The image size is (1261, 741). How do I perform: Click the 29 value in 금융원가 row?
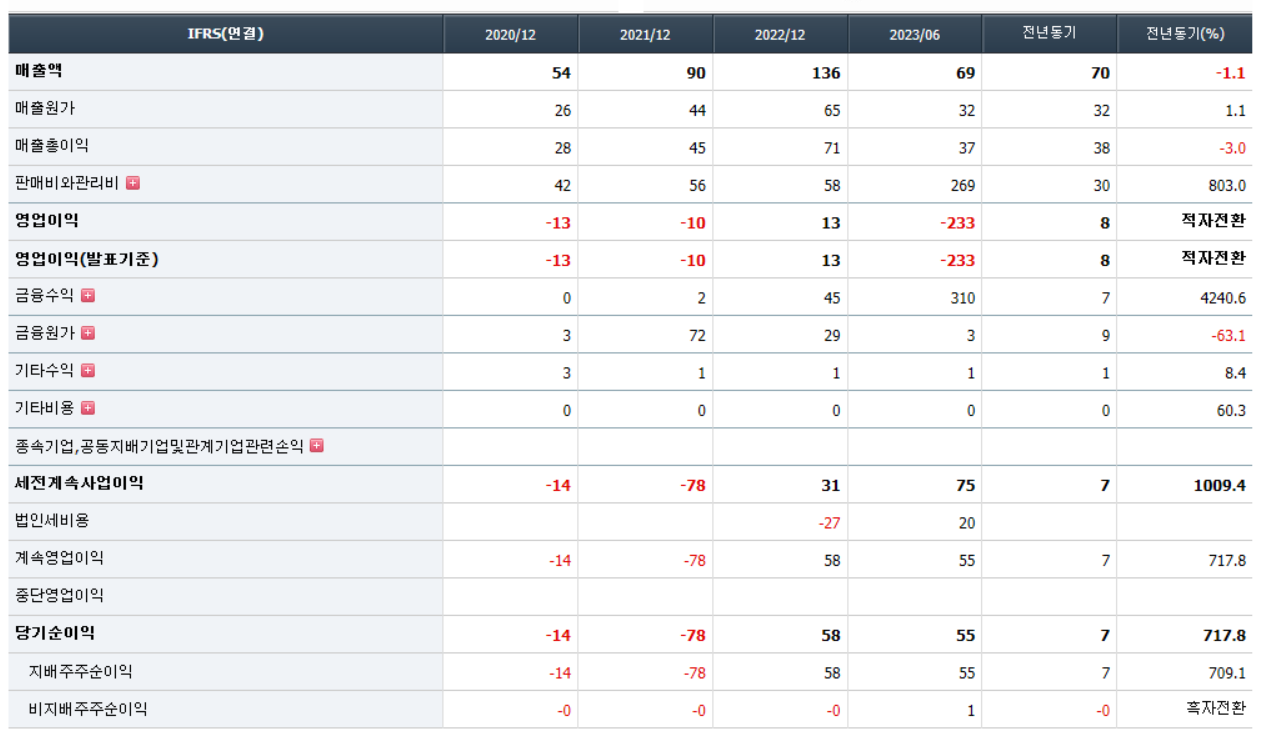(x=832, y=336)
